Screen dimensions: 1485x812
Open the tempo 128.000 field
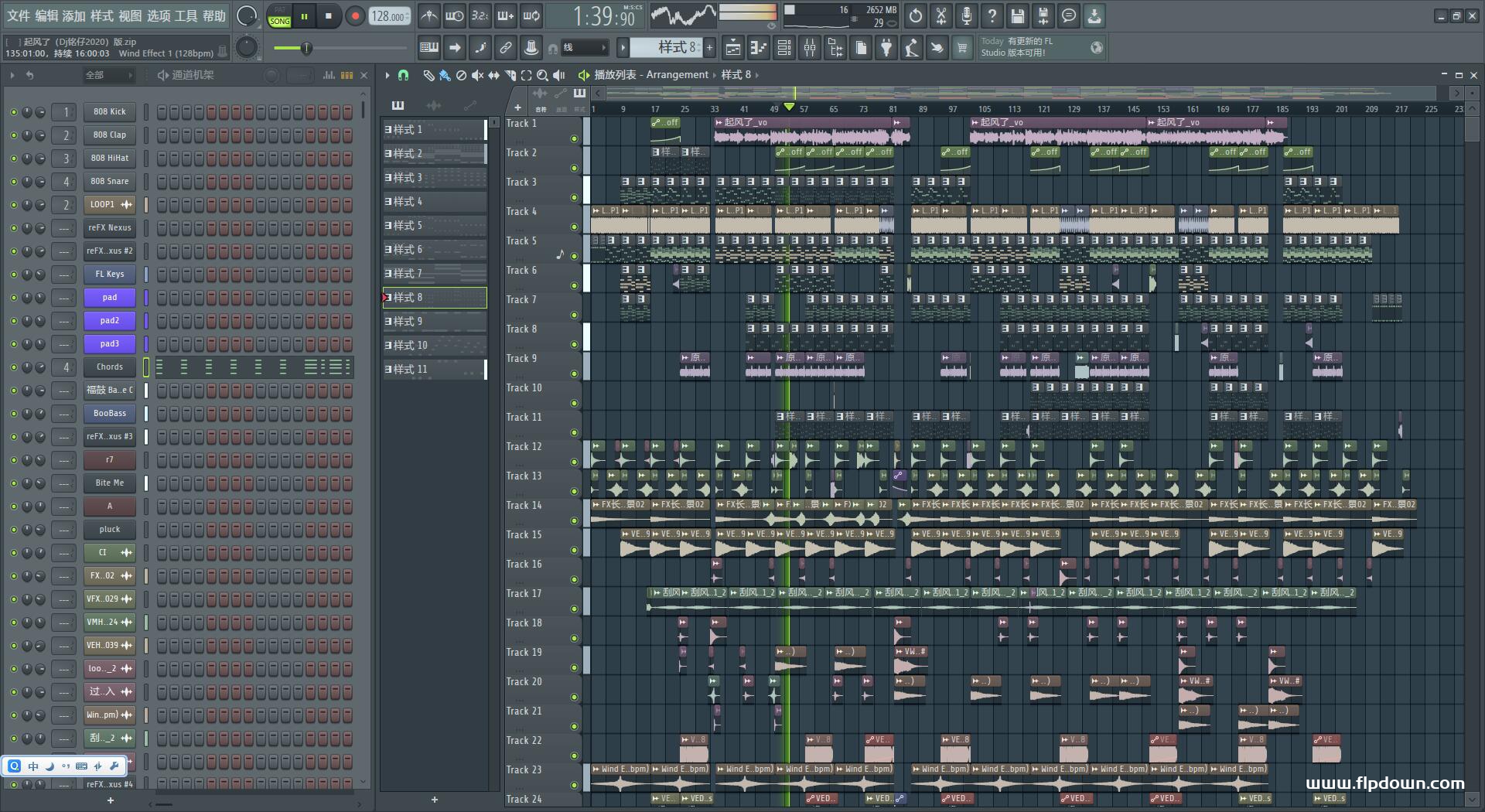[389, 16]
